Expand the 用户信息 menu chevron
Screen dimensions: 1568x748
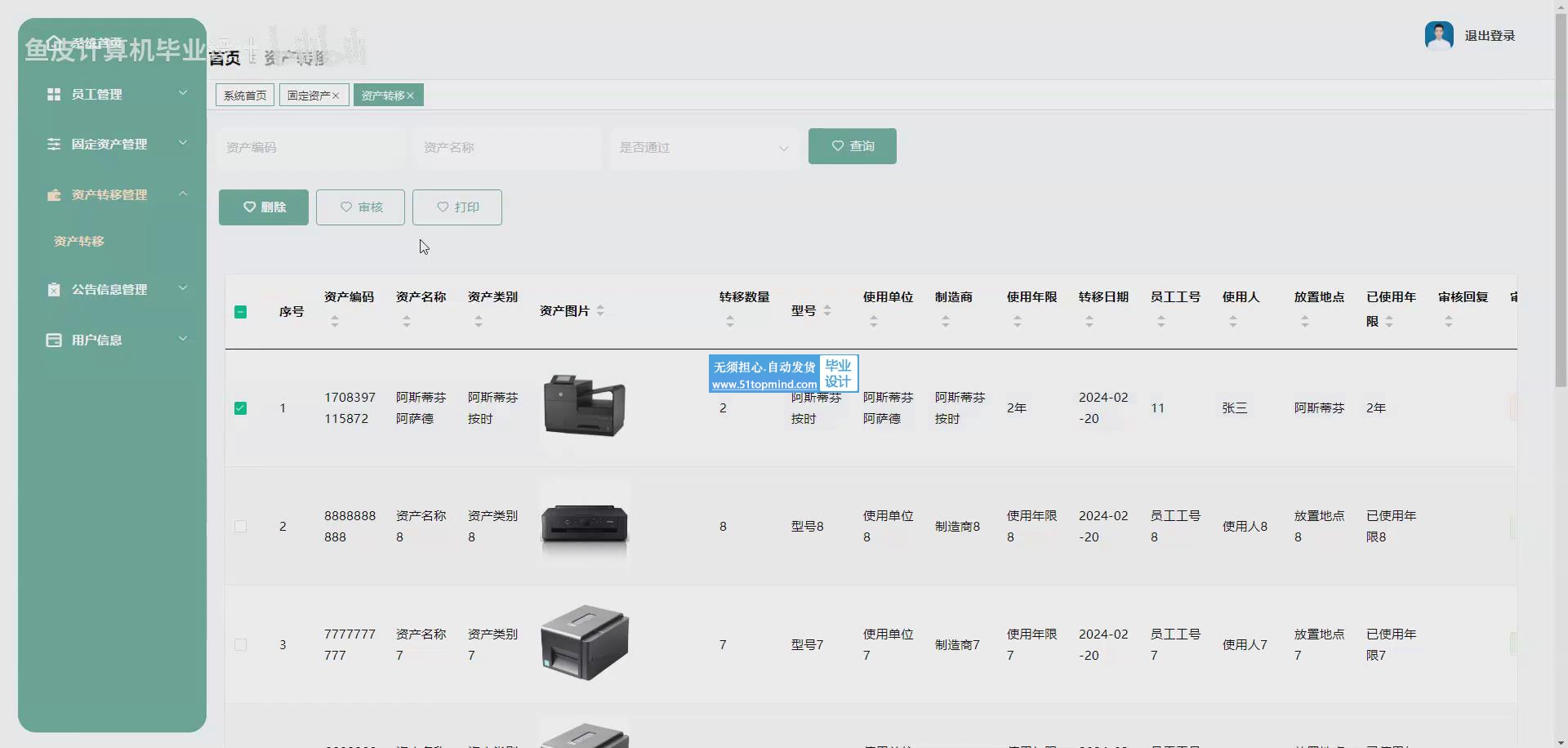tap(183, 339)
